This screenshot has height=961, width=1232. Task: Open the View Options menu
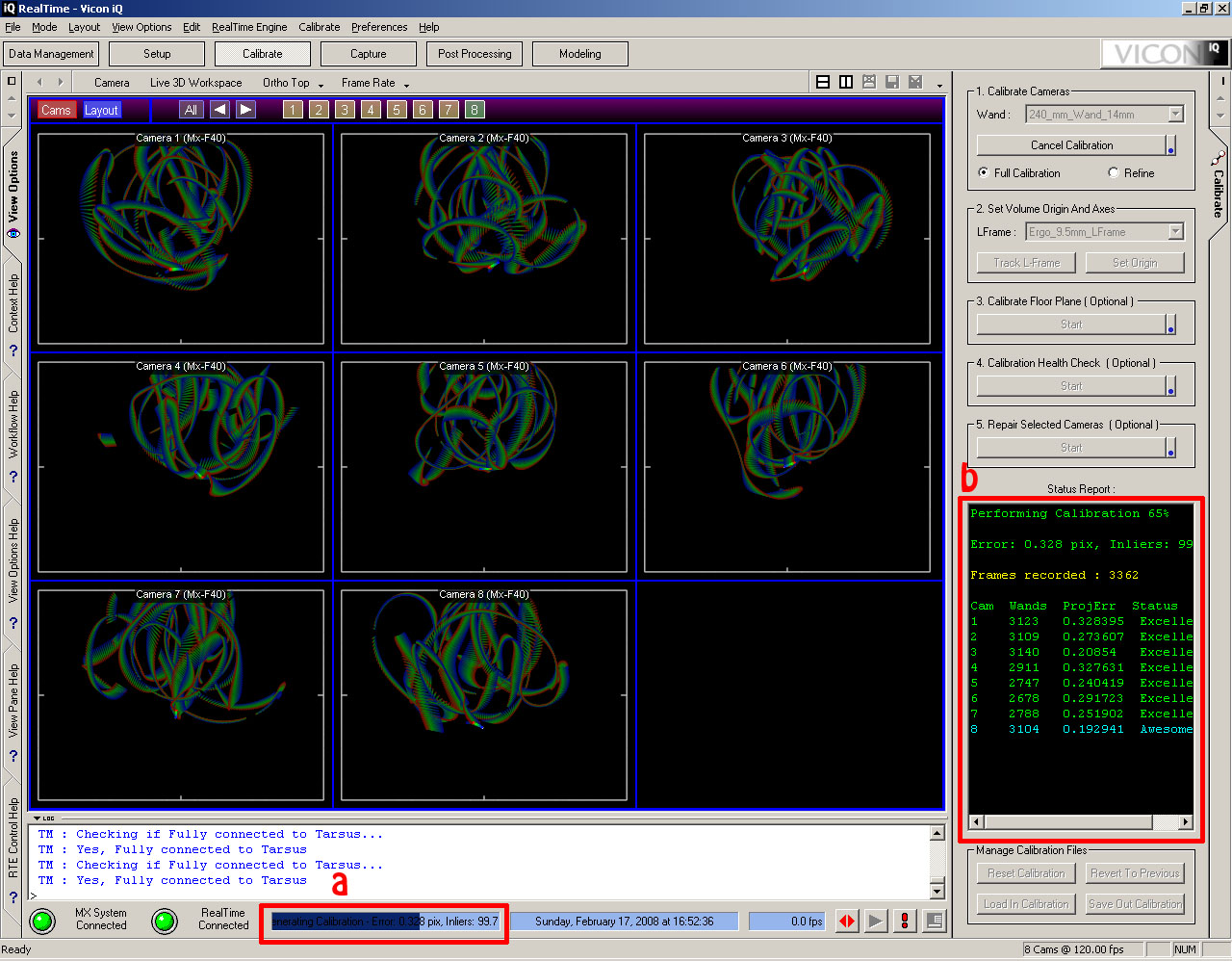tap(141, 27)
